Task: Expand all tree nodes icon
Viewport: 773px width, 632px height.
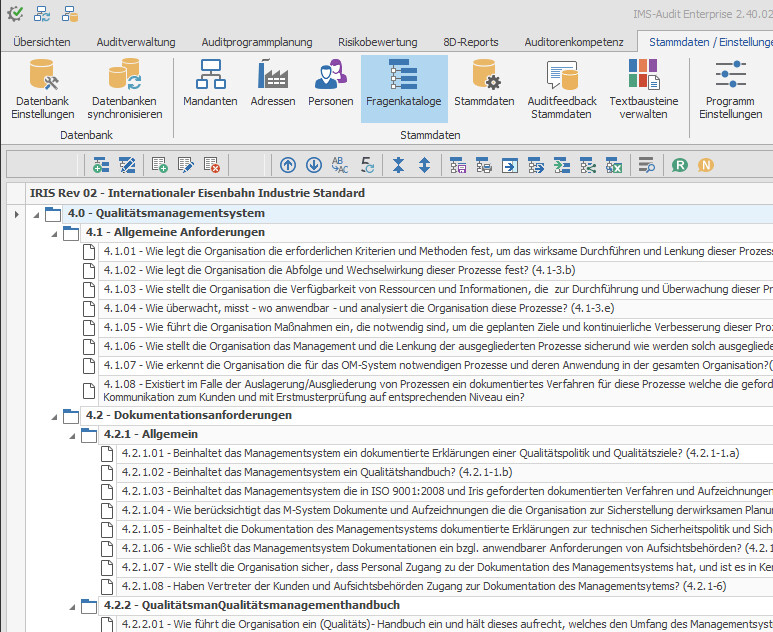Action: click(x=424, y=165)
